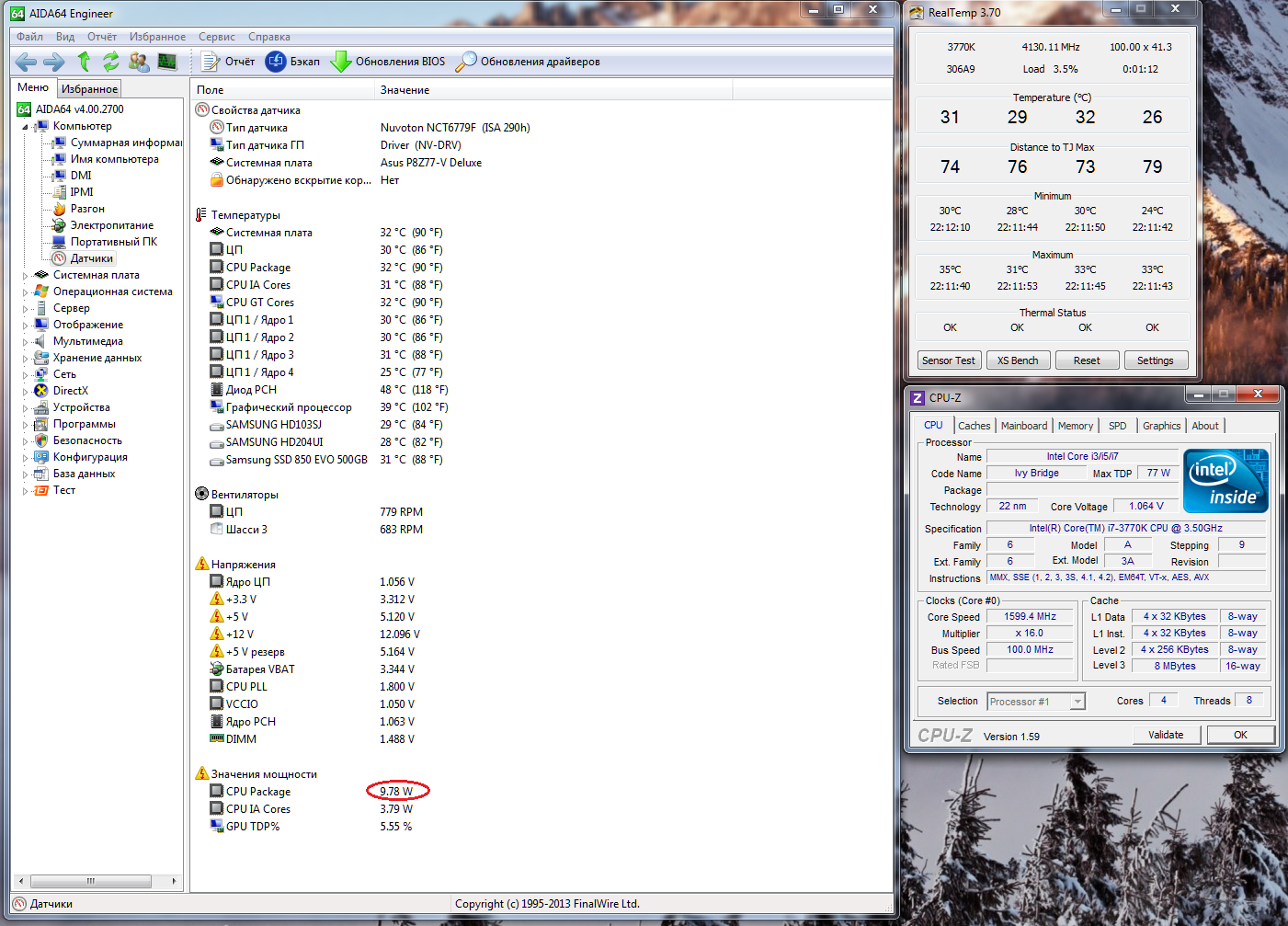
Task: Open the About tab in CPU-Z
Action: click(1205, 426)
